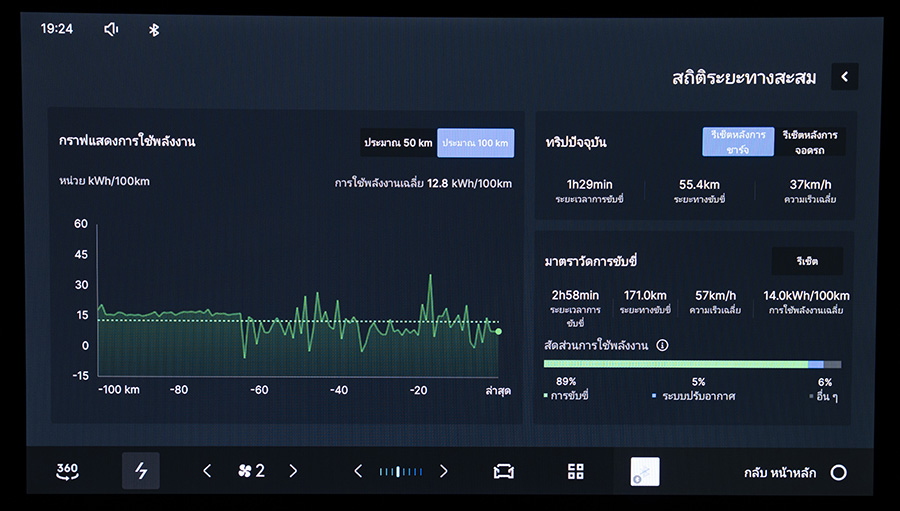Screen dimensions: 900x511
Task: Tap the fan speed level indicator
Action: tap(250, 471)
